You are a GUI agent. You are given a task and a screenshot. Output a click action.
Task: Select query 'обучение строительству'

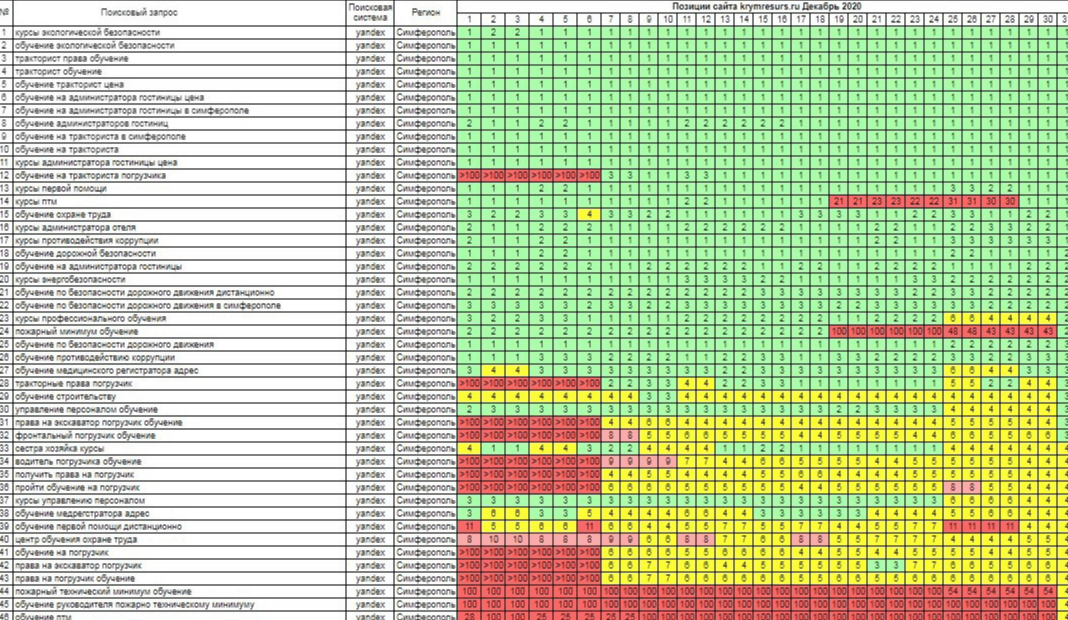click(x=65, y=396)
